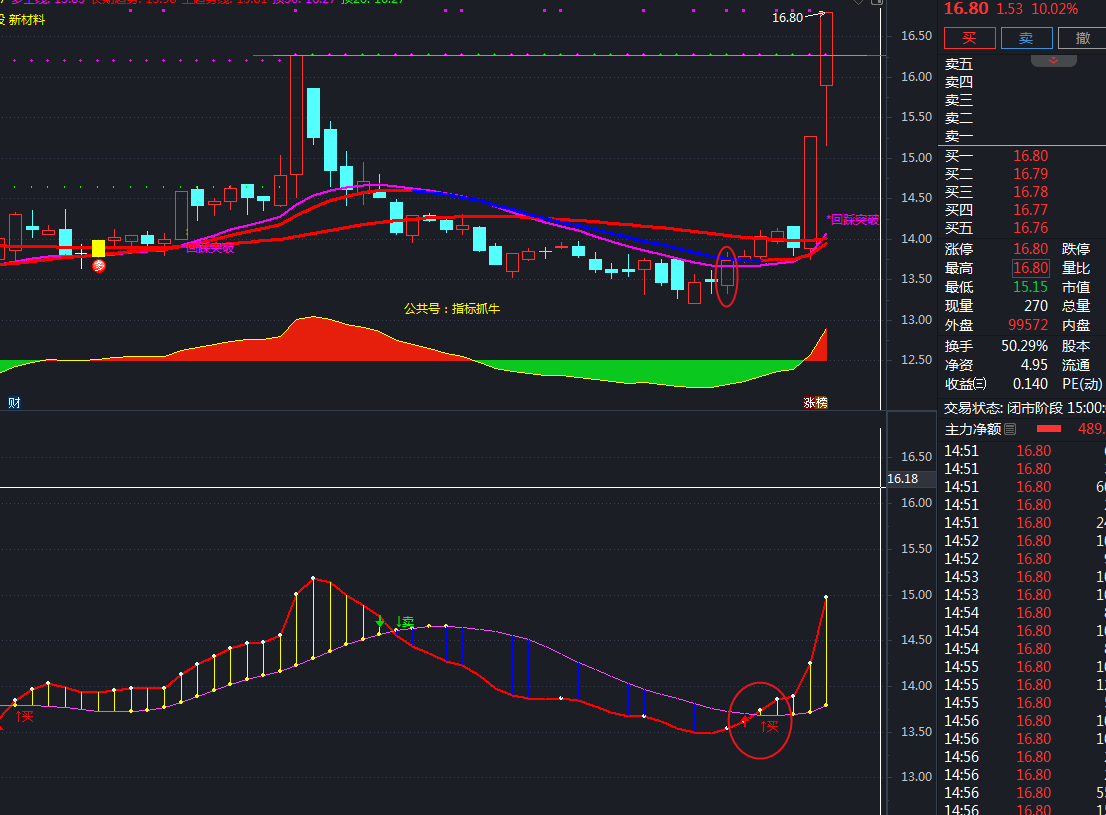Click the 卖五 ask row label
Viewport: 1106px width, 815px height.
coord(959,64)
